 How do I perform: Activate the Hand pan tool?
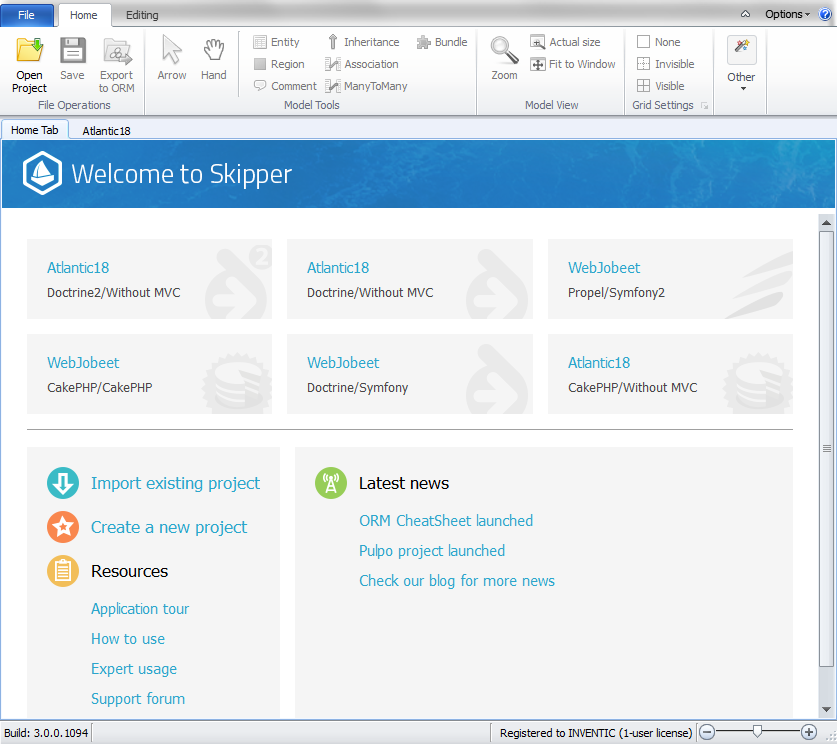(214, 59)
